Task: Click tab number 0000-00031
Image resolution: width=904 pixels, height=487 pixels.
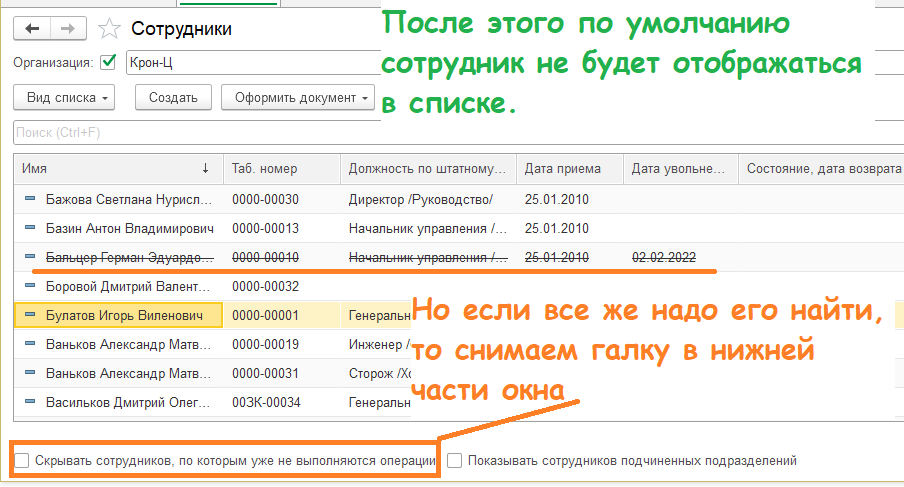Action: (x=265, y=373)
